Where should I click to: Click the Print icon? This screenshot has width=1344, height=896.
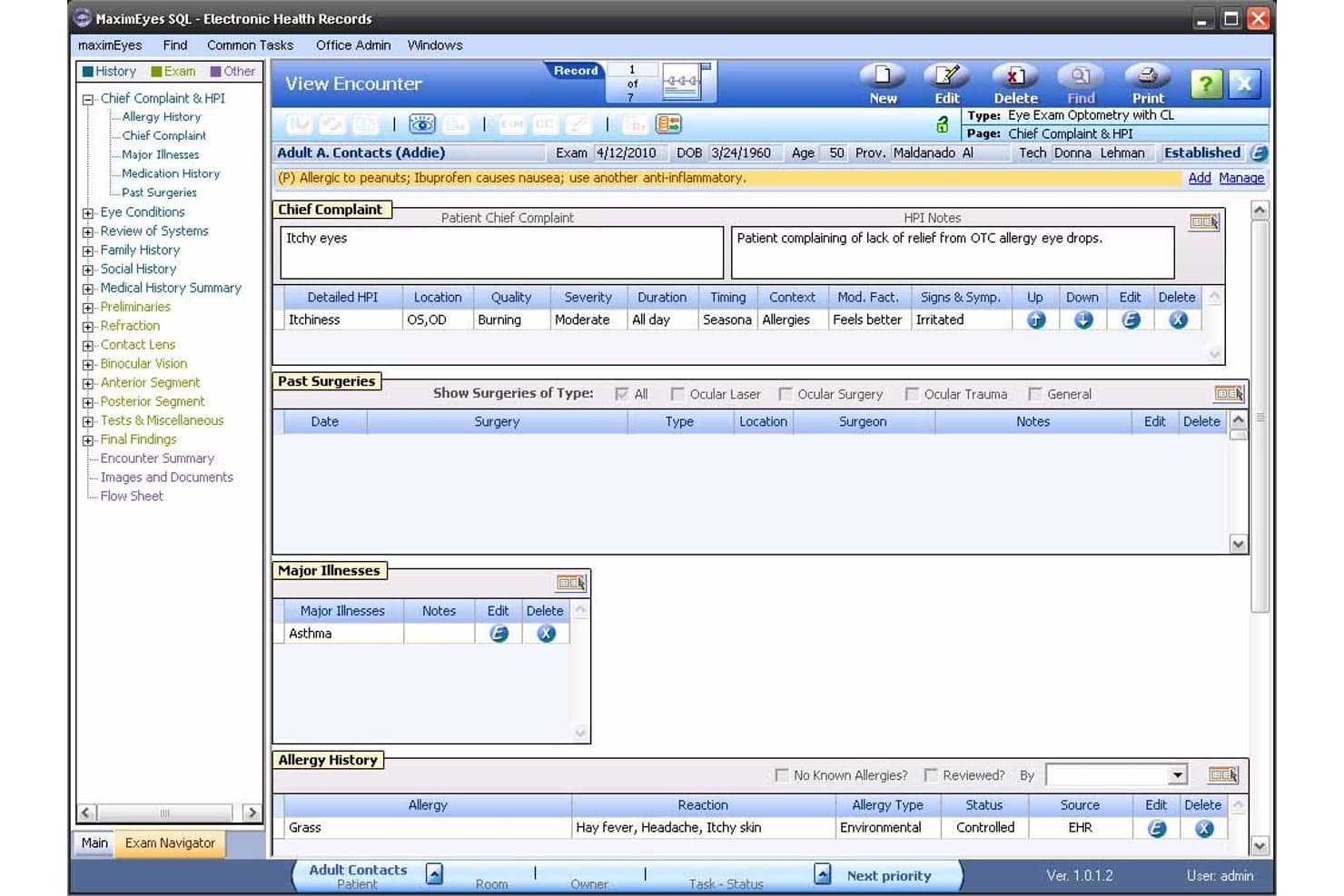[x=1147, y=77]
